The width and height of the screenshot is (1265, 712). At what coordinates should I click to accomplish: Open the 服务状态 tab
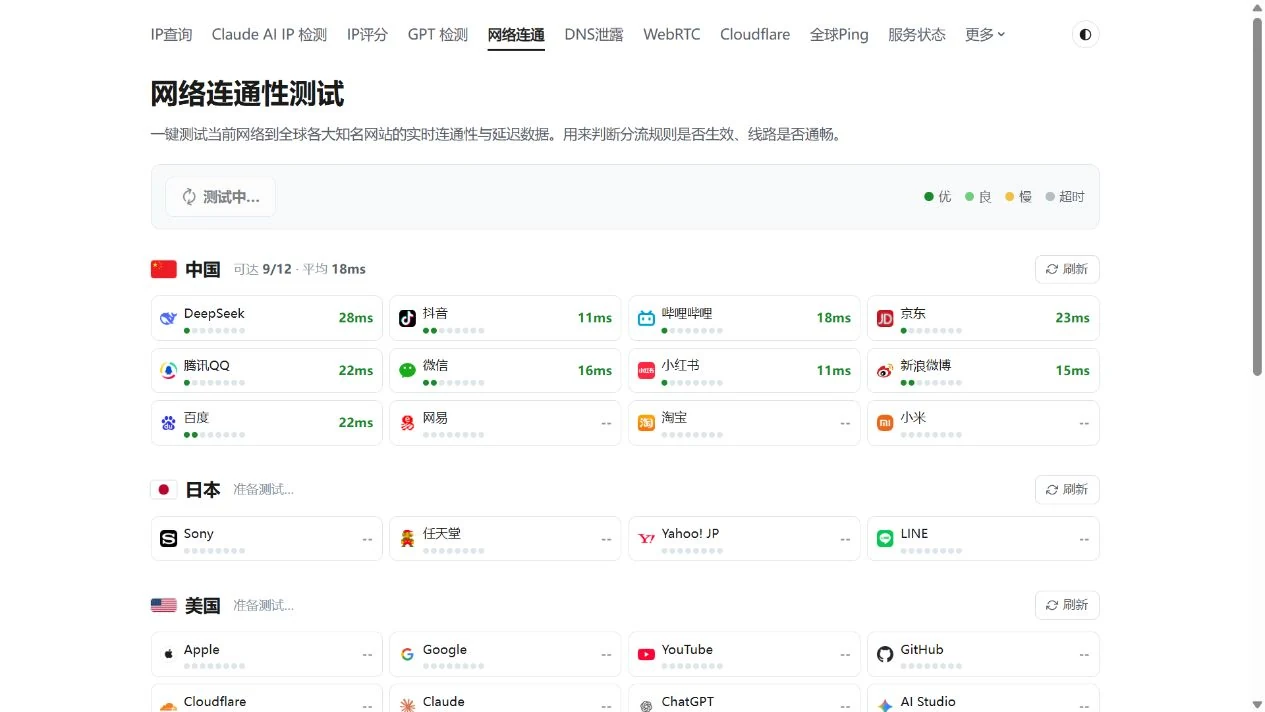click(x=917, y=34)
